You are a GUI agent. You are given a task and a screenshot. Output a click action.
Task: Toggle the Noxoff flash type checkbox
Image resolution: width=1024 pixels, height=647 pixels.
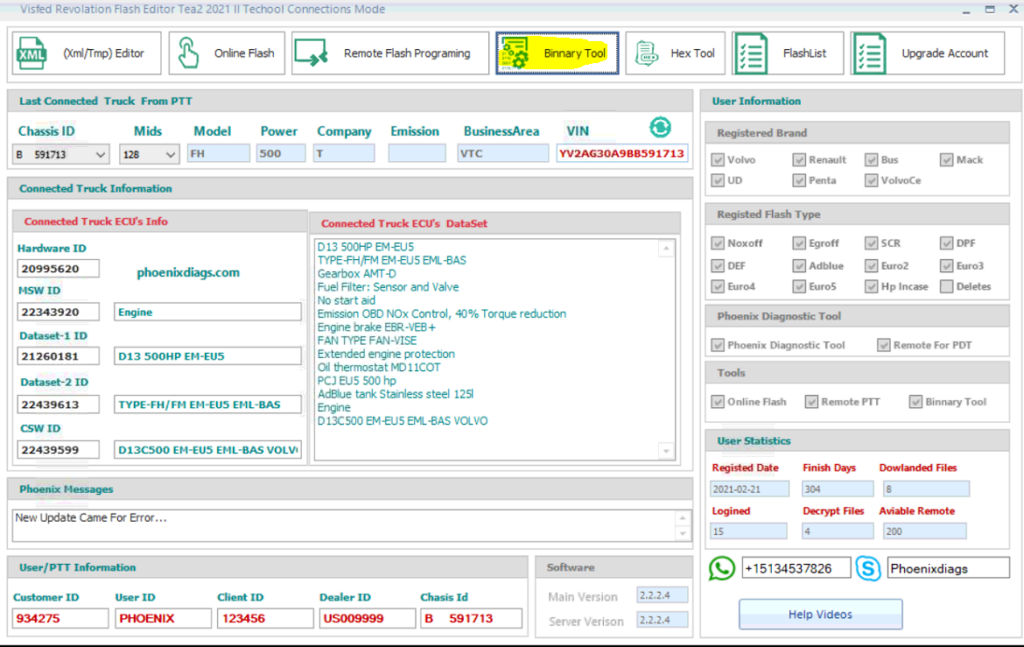[718, 243]
